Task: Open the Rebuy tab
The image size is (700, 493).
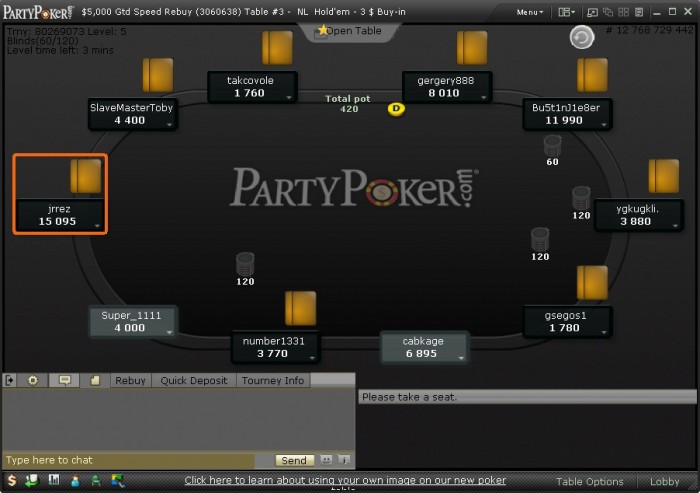Action: [x=130, y=380]
